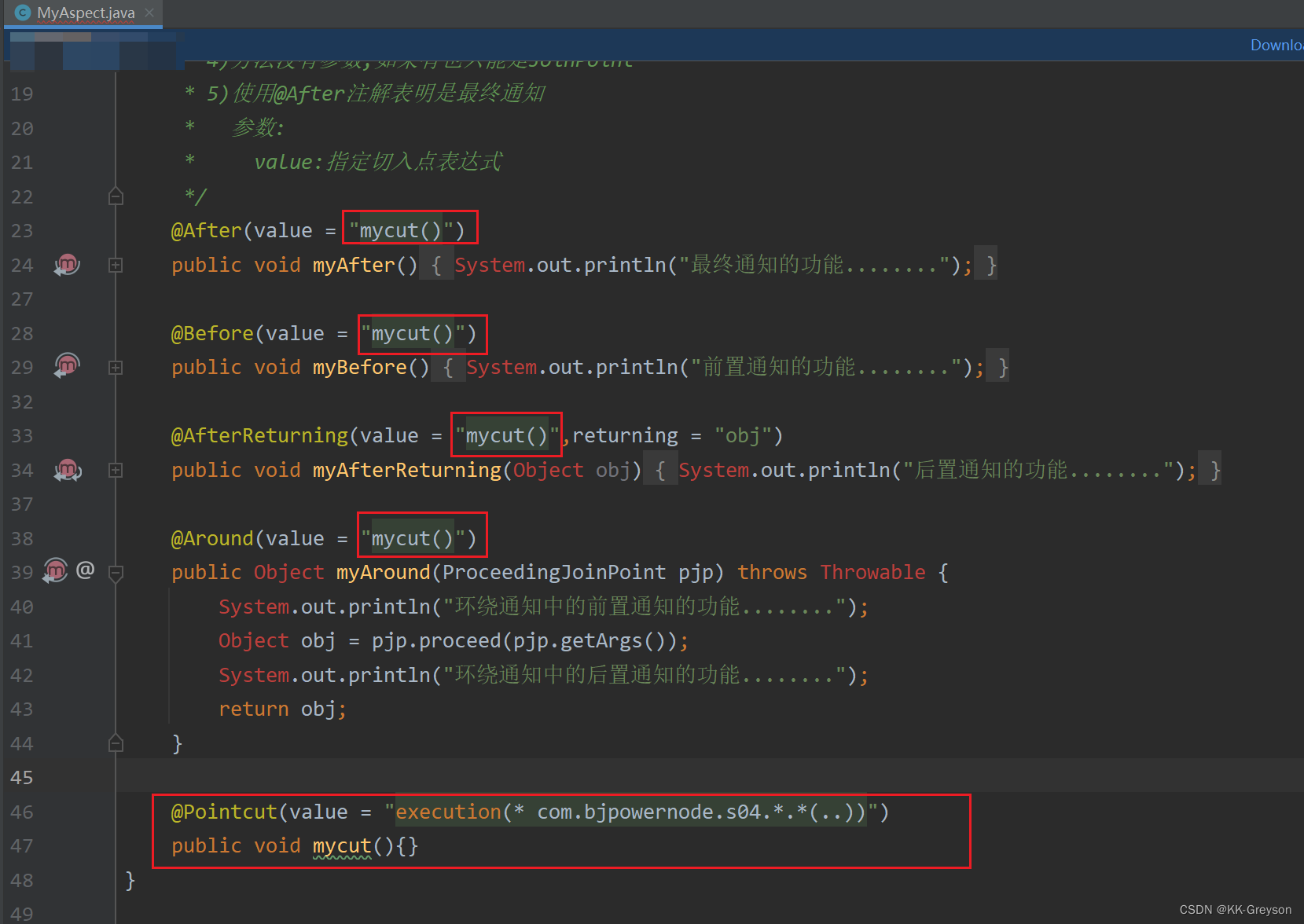Screen dimensions: 1304x924
Task: Click the myAround method name
Action: tap(384, 573)
